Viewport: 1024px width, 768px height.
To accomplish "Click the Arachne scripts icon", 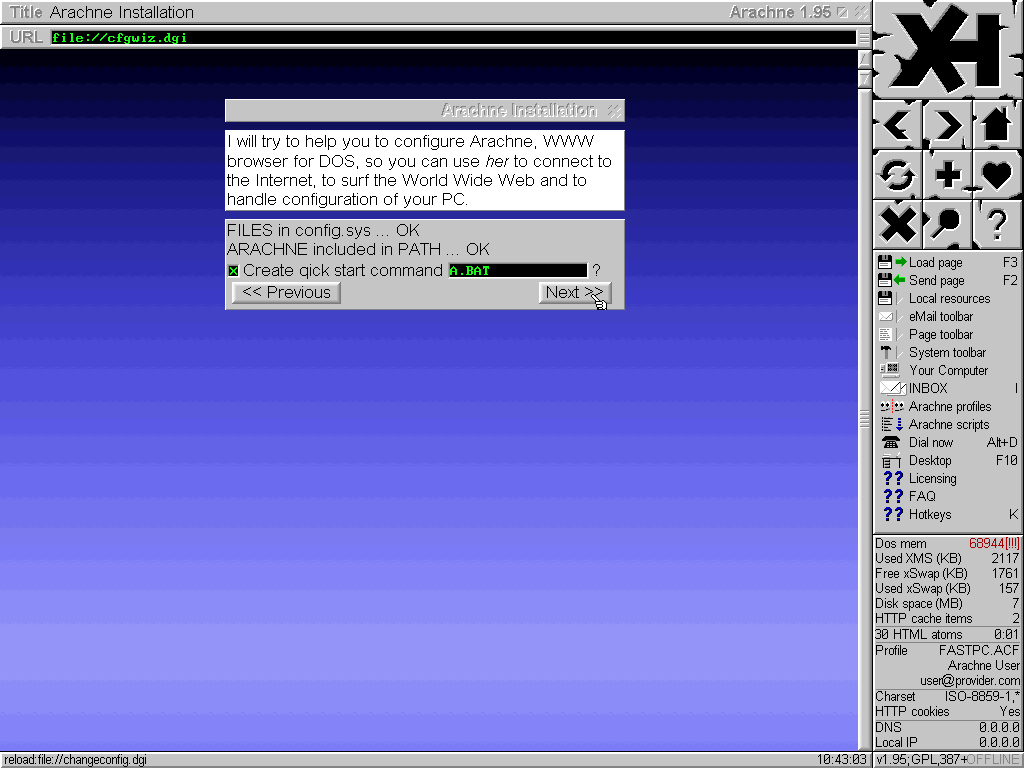I will click(892, 424).
